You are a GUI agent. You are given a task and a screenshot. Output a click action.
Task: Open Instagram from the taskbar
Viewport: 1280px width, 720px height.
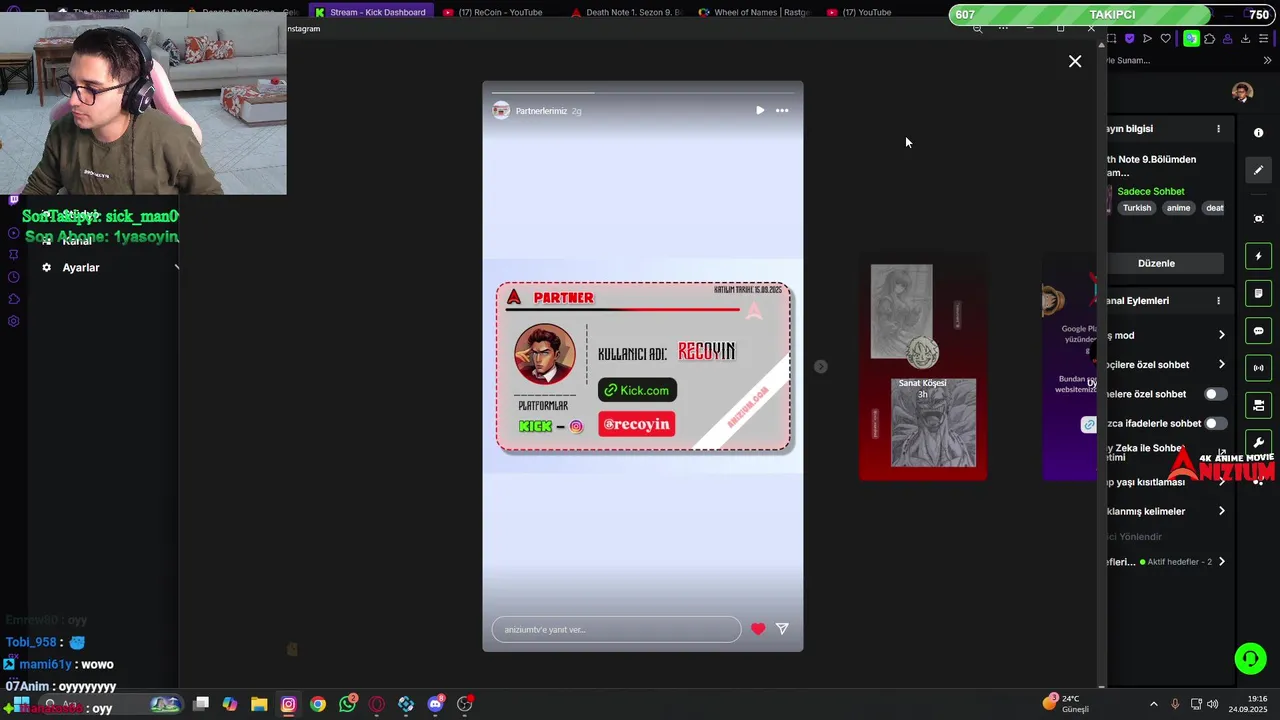tap(288, 704)
